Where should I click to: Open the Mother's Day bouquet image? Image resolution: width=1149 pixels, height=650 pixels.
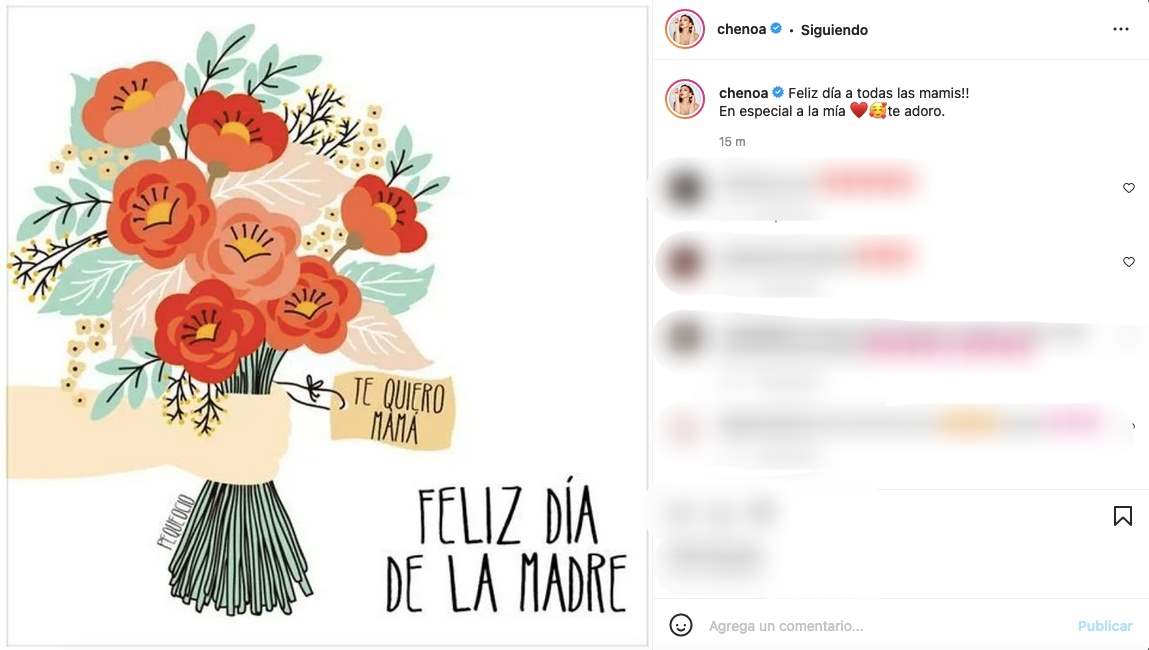pos(328,326)
